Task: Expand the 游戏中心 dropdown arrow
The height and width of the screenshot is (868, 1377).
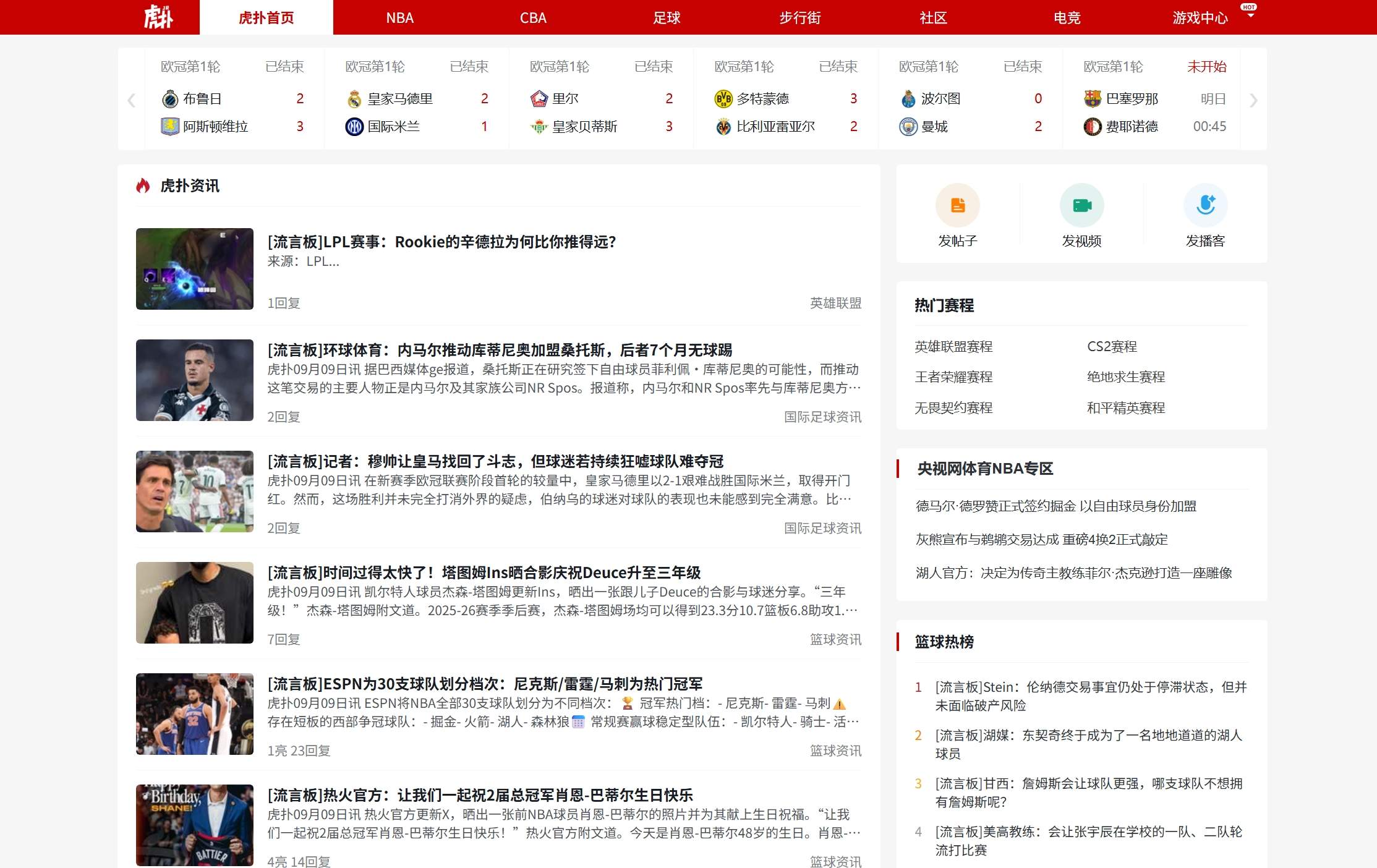Action: coord(1250,15)
